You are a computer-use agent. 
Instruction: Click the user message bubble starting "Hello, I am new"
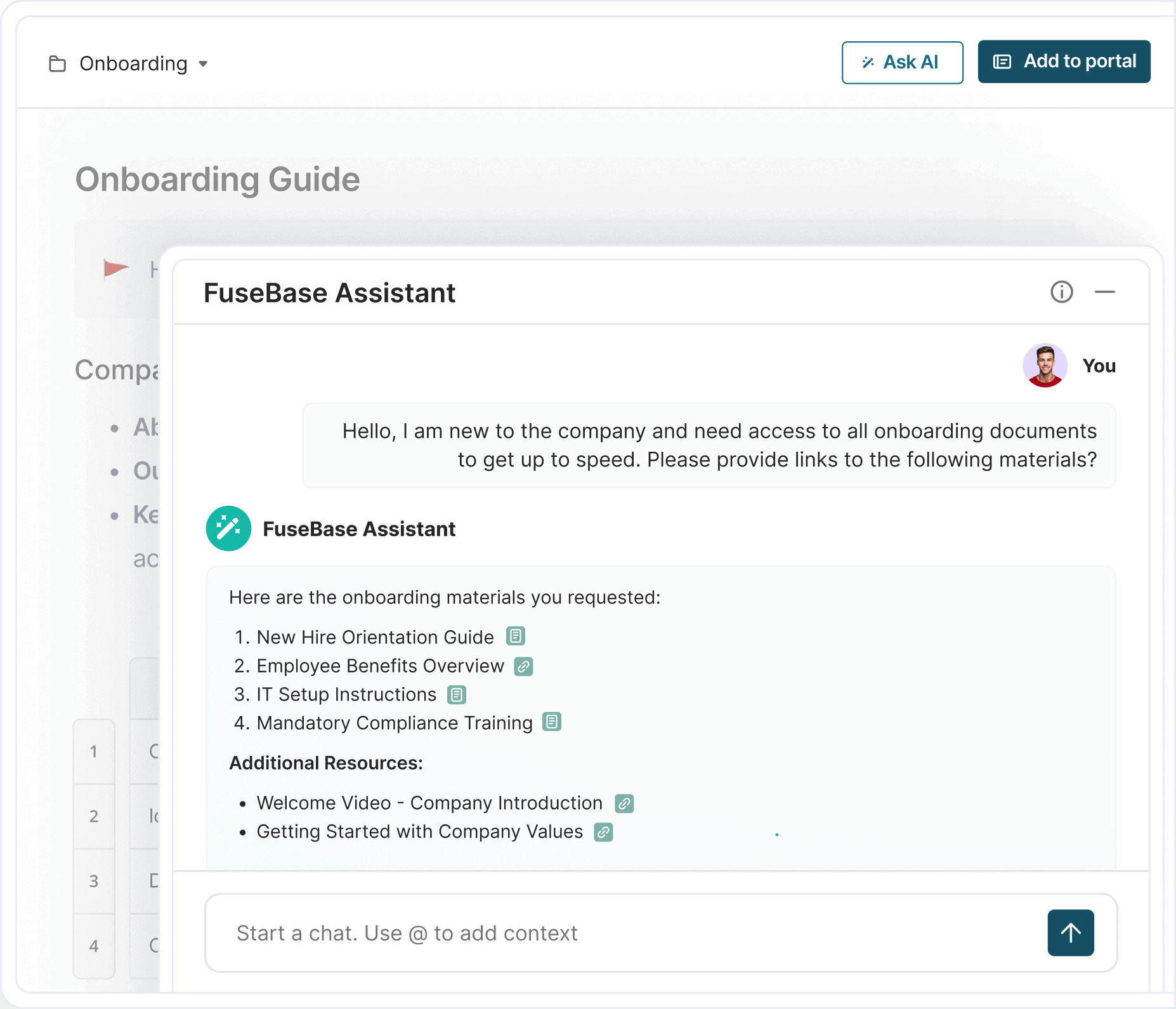pyautogui.click(x=709, y=445)
